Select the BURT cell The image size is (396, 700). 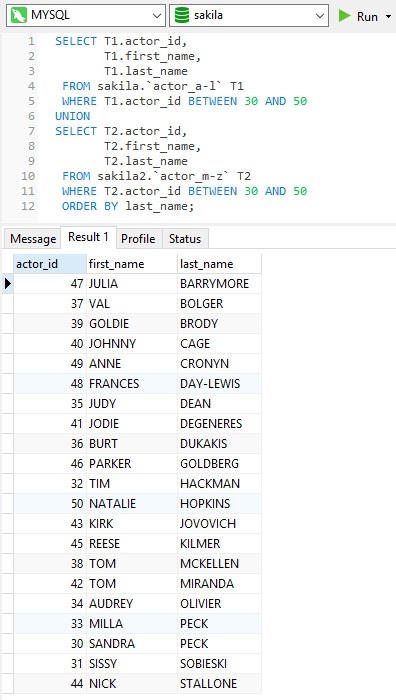coord(132,444)
